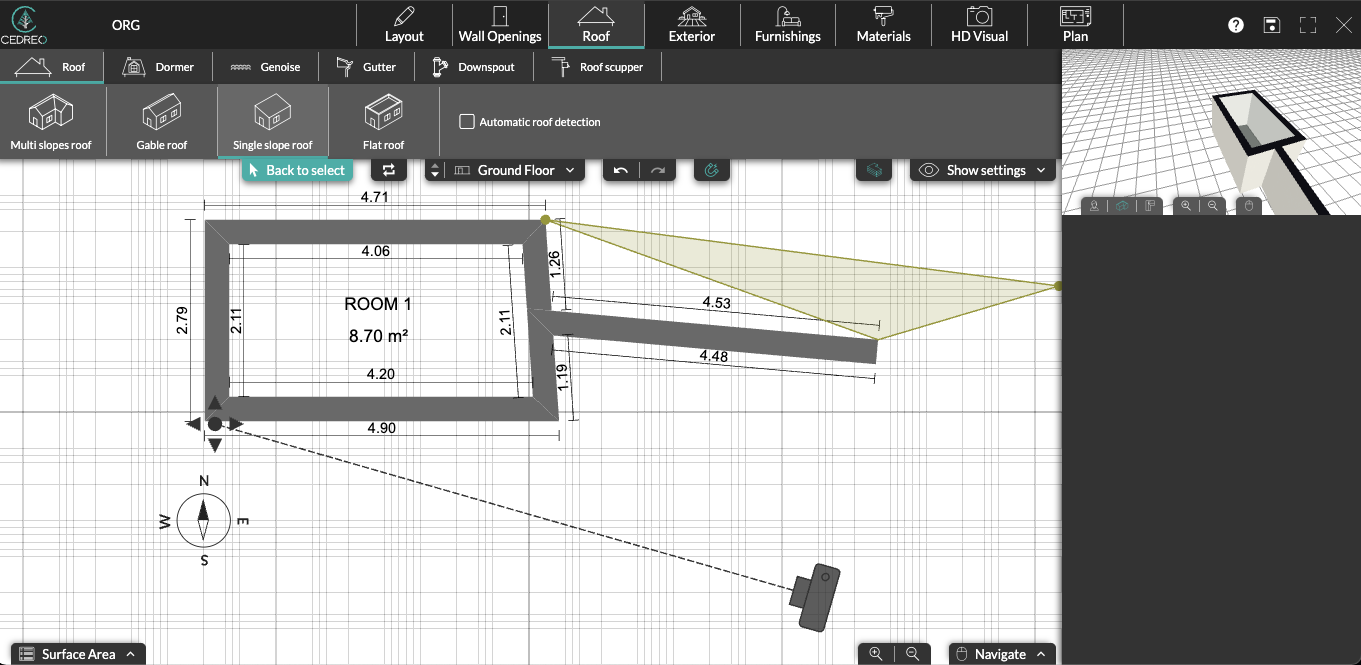
Task: Switch 3D preview to first-person view
Action: click(1095, 206)
